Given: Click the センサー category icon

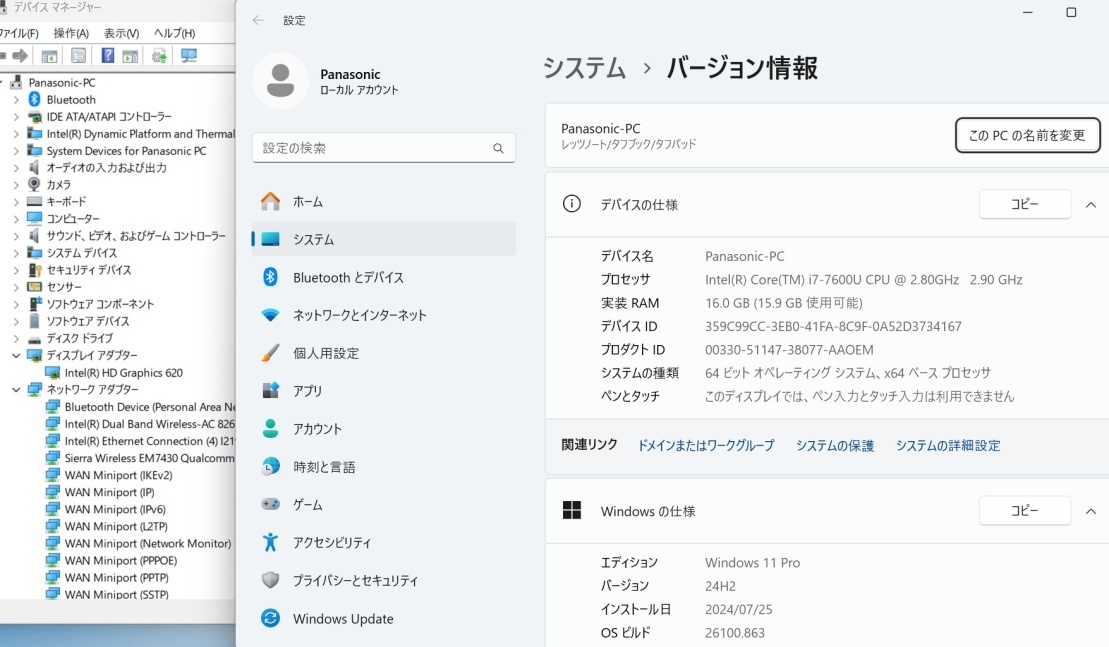Looking at the screenshot, I should pyautogui.click(x=34, y=287).
